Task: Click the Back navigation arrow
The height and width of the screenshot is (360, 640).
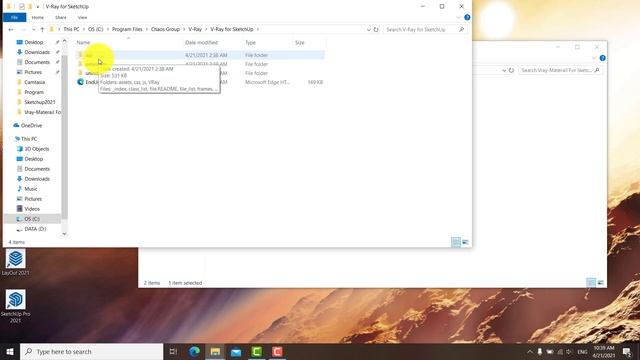Action: 11,29
